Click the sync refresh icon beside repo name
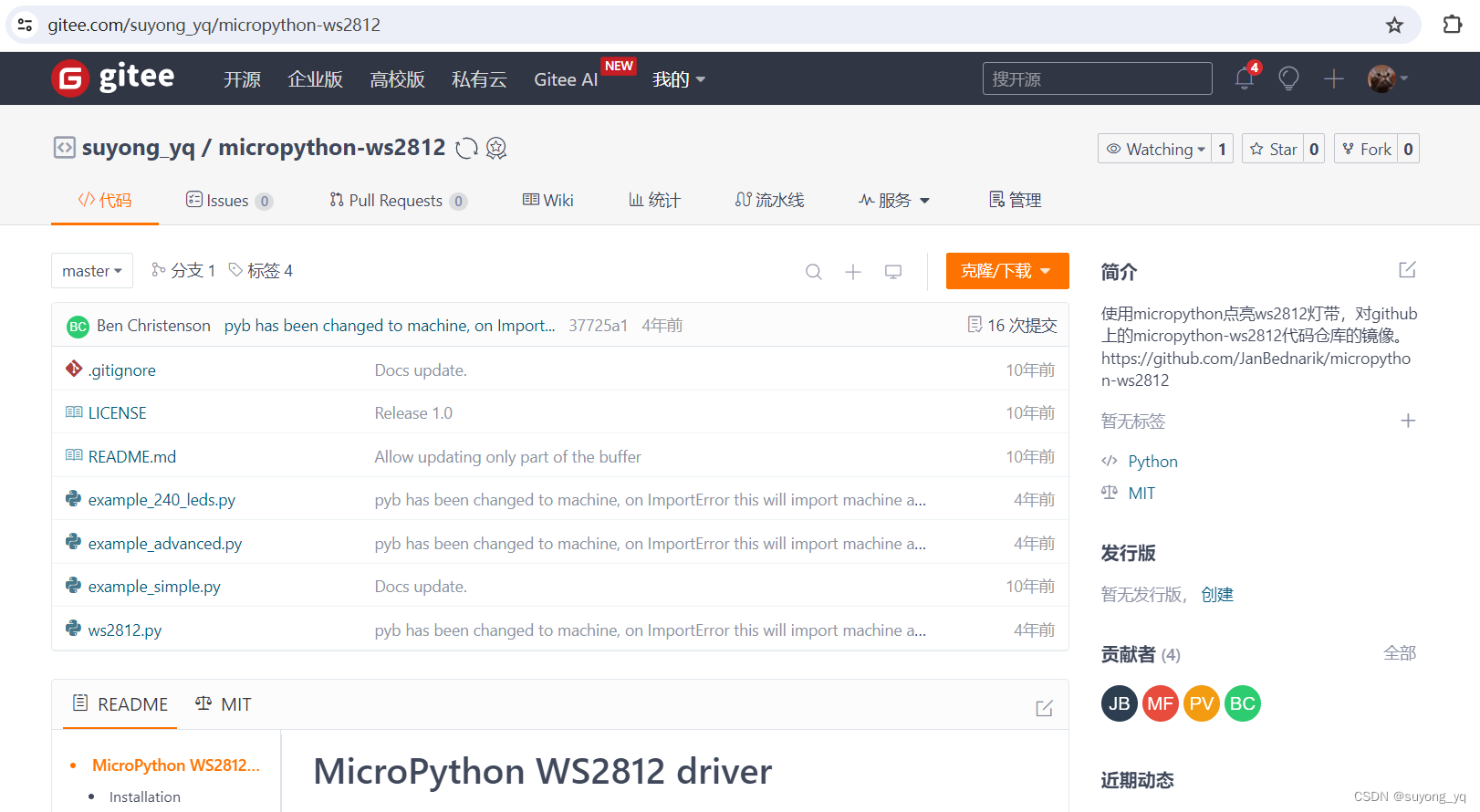1480x812 pixels. 466,148
